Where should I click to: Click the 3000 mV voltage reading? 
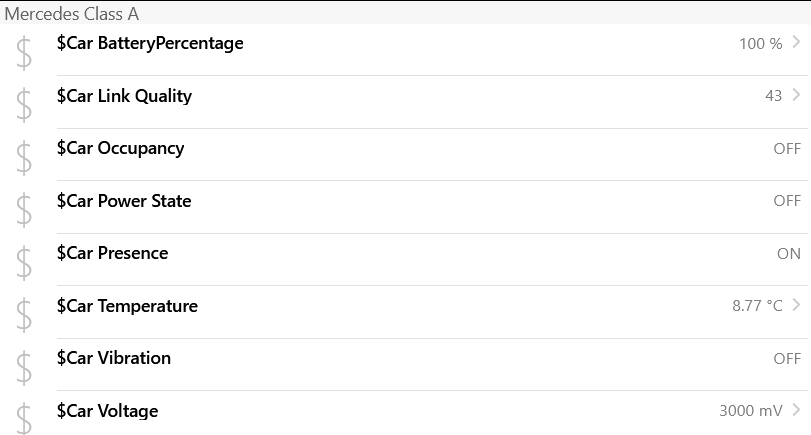tap(750, 411)
